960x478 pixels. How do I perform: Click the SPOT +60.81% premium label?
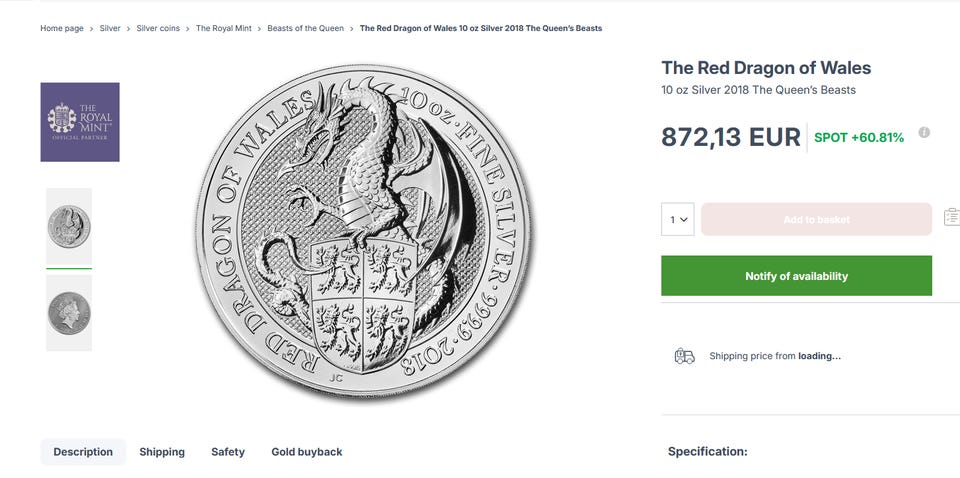coord(859,138)
